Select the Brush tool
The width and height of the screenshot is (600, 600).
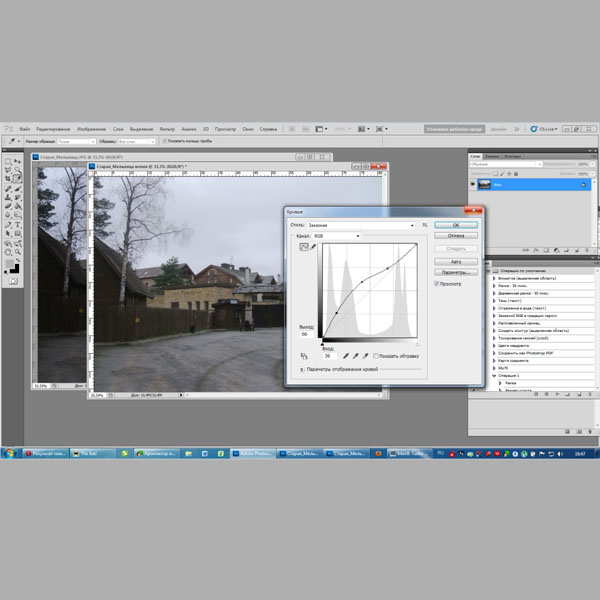click(18, 189)
